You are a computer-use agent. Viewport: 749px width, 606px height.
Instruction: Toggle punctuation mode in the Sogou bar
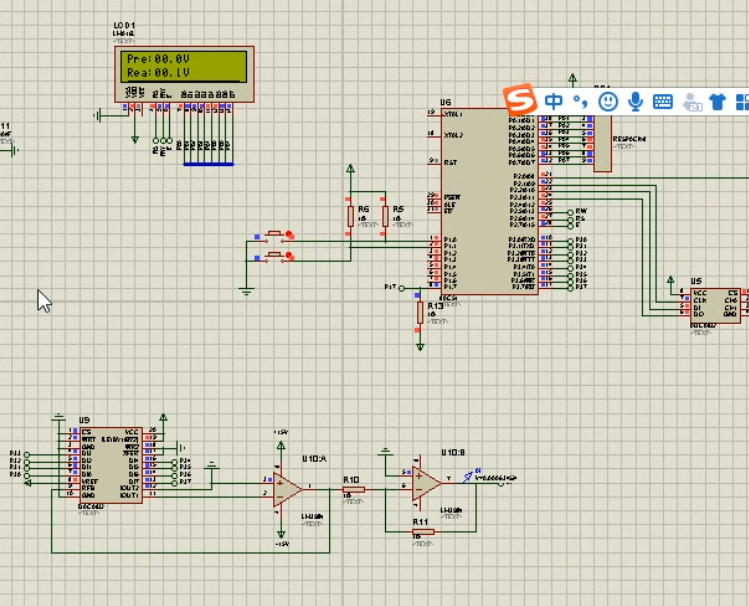pos(580,101)
